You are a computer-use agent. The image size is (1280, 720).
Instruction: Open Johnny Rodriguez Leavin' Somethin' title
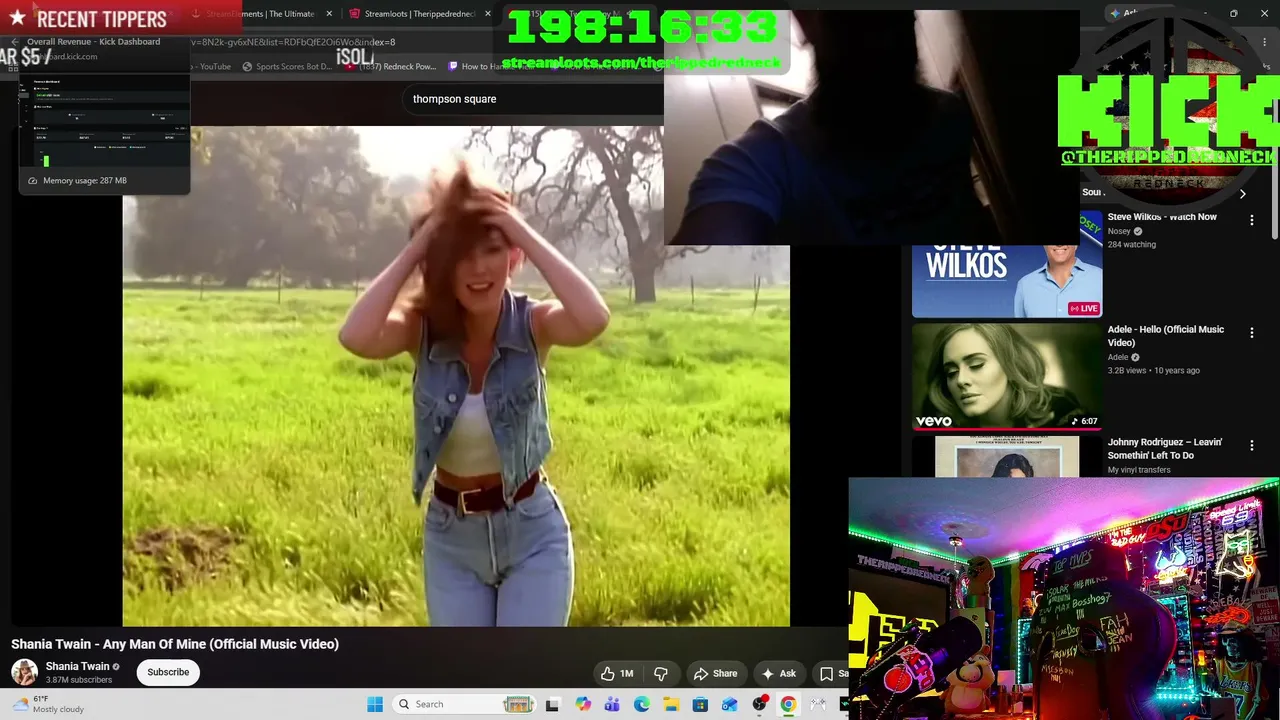(x=1165, y=449)
